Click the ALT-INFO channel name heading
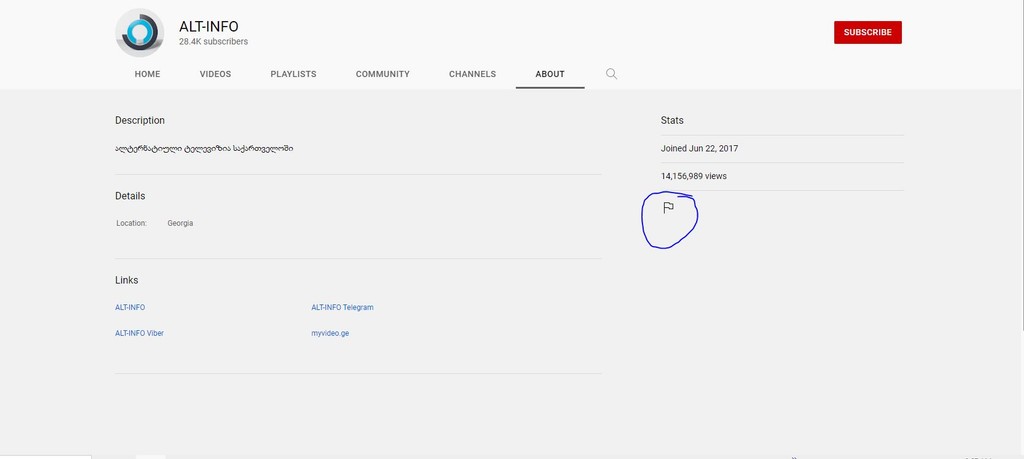 tap(209, 27)
